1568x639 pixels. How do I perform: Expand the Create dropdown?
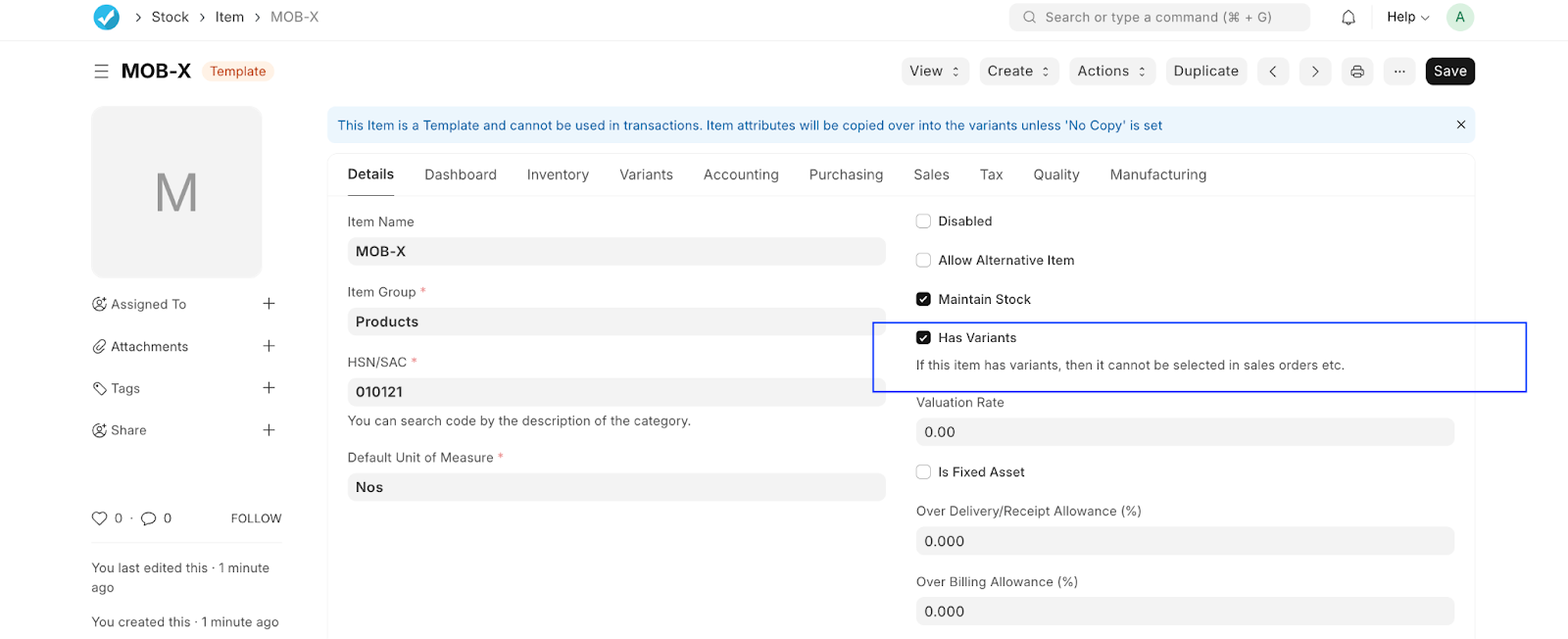coord(1018,72)
